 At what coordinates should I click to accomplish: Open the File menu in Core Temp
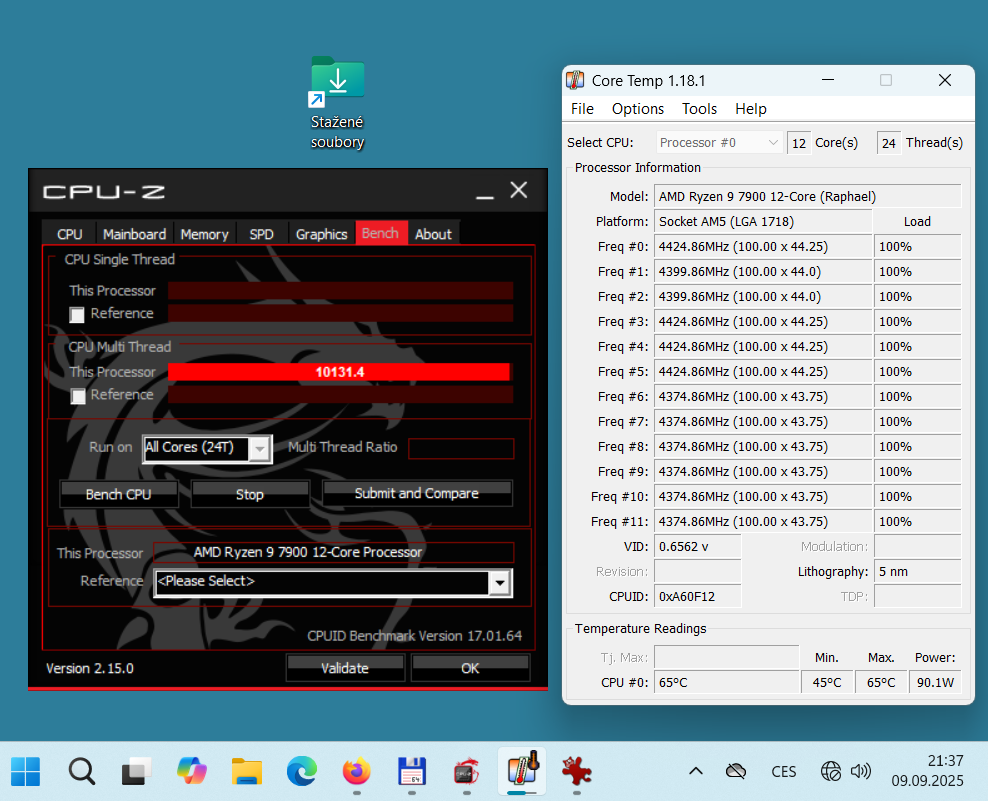coord(582,109)
